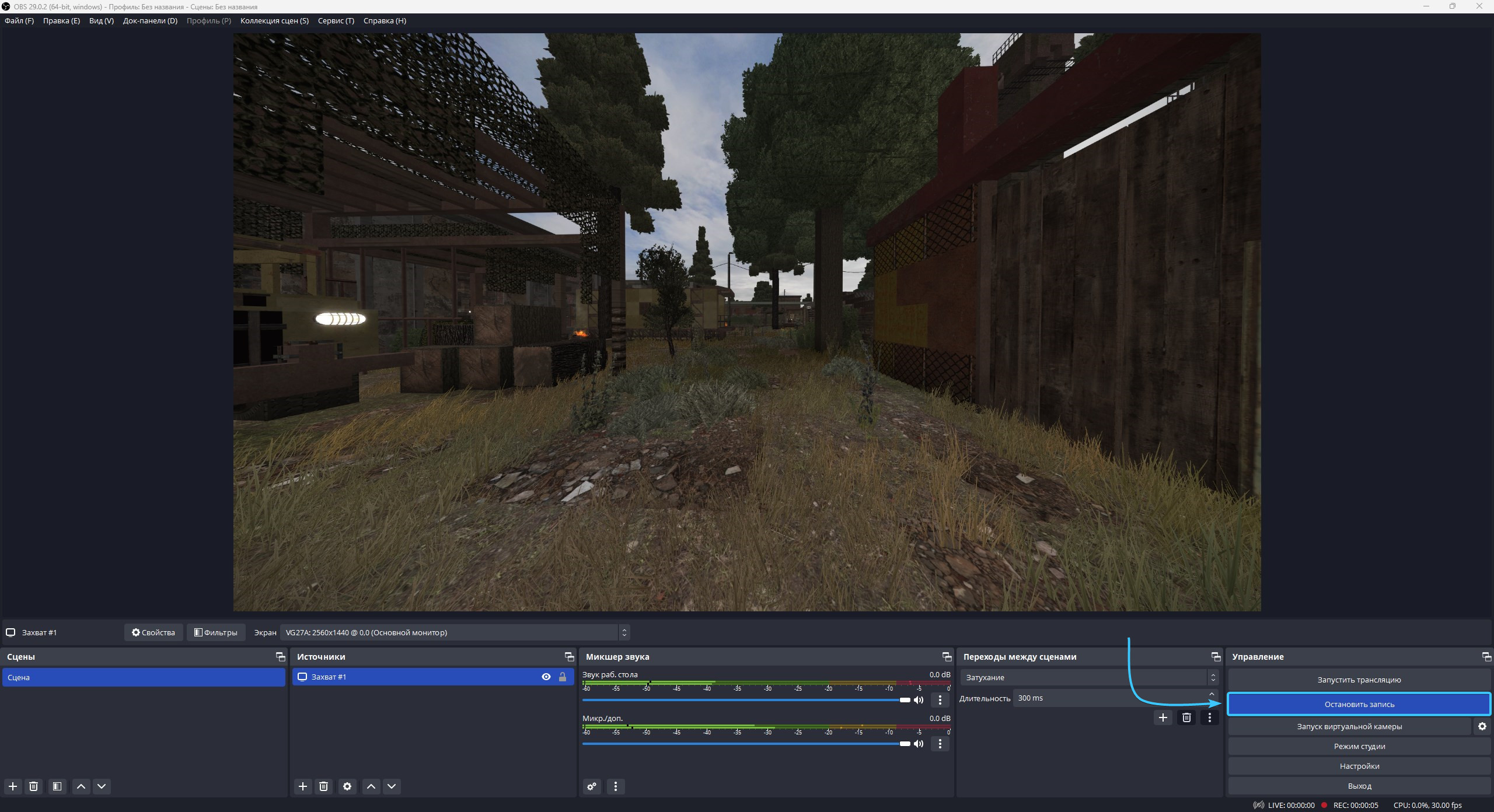Open the Коллекция сцен menu
This screenshot has width=1494, height=812.
coord(274,20)
